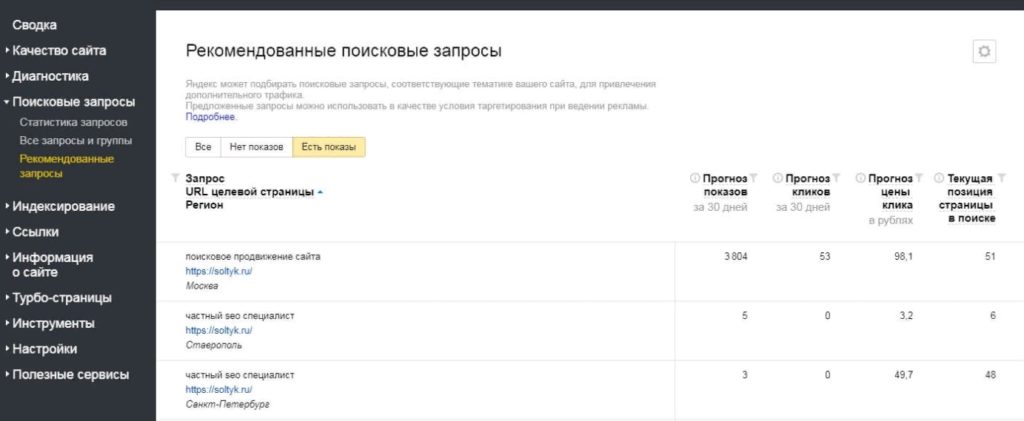Click the 98,1 click price value

coord(904,257)
